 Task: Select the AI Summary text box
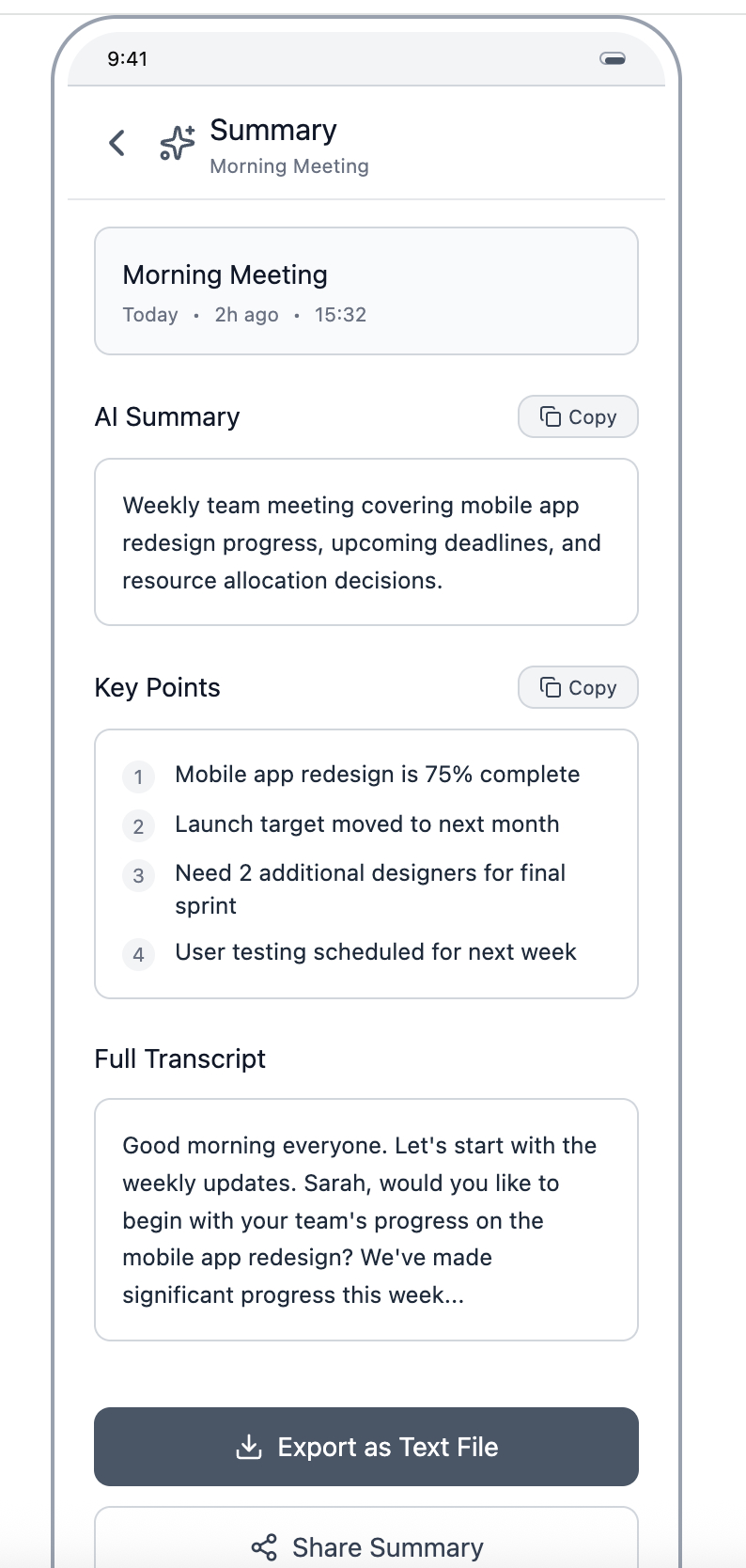click(366, 542)
